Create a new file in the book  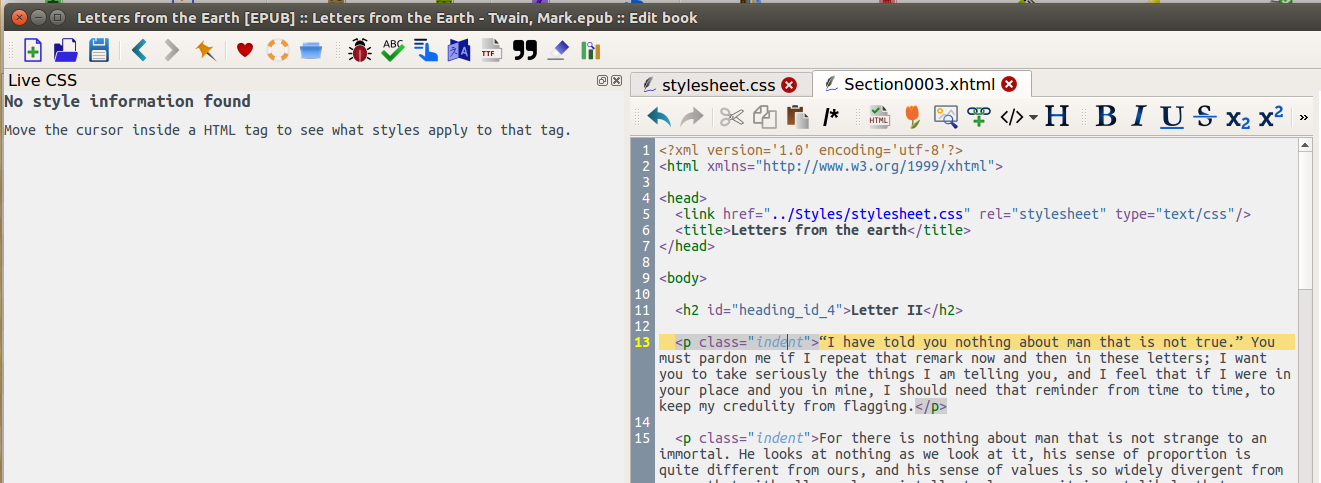click(32, 50)
